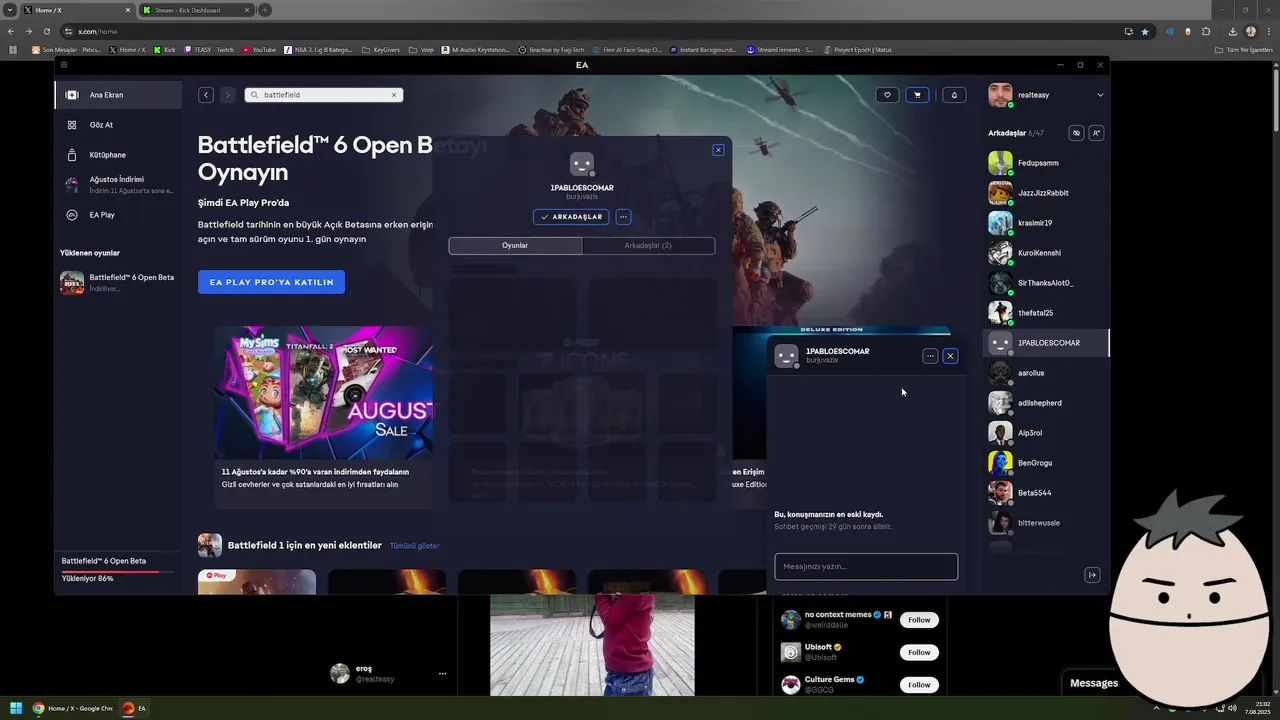This screenshot has width=1280, height=720.
Task: Select friend SirThanksAlot0_
Action: pyautogui.click(x=1045, y=283)
